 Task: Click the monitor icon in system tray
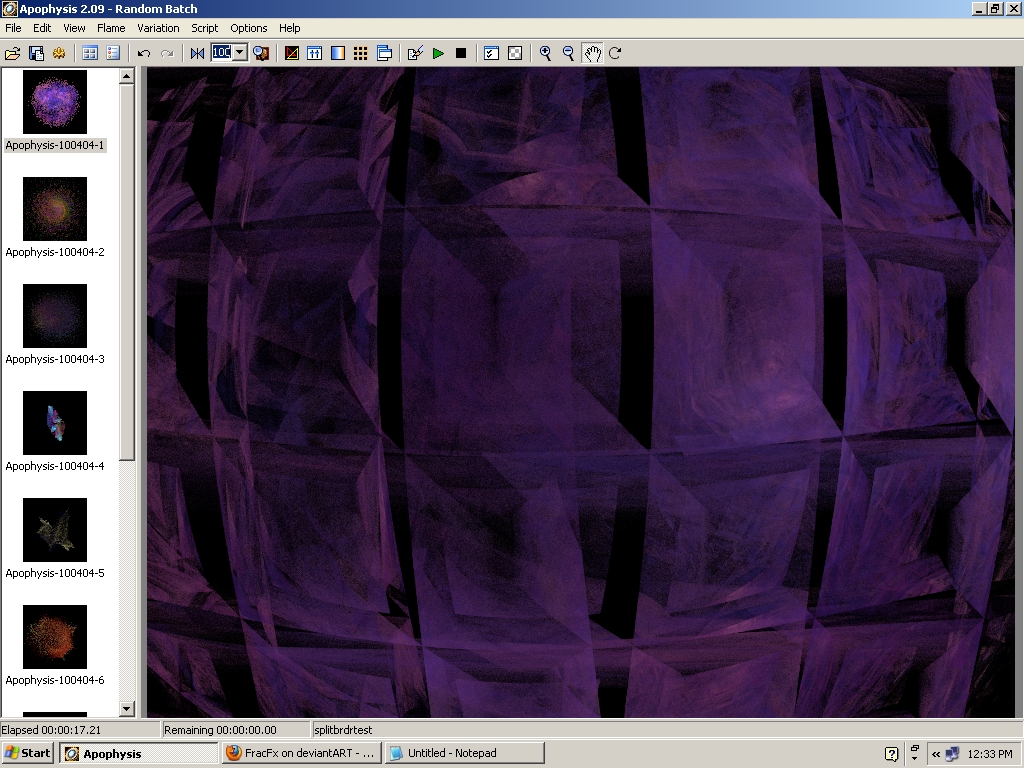pyautogui.click(x=952, y=754)
